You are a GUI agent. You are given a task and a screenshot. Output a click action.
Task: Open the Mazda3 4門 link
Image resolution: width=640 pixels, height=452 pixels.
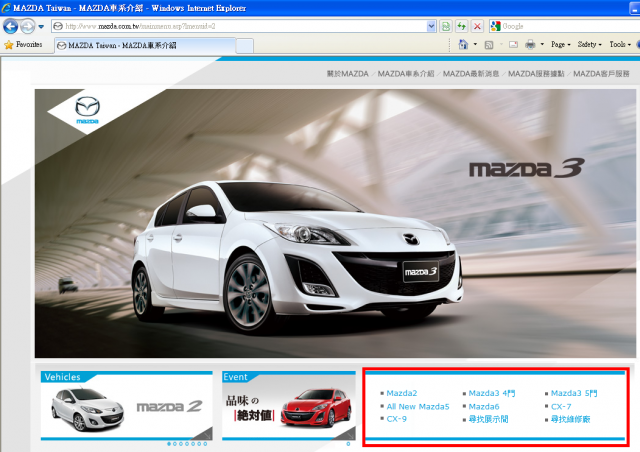pyautogui.click(x=492, y=393)
